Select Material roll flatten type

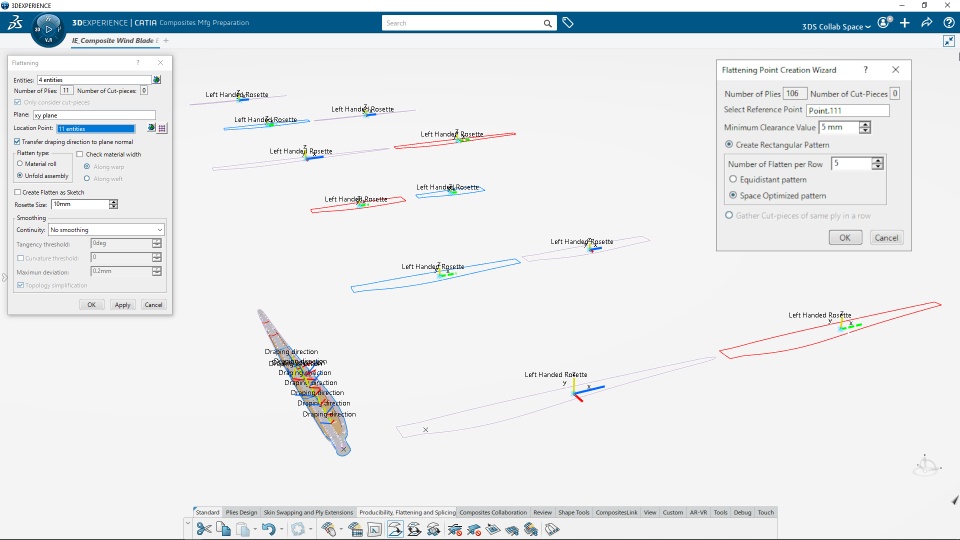pyautogui.click(x=20, y=163)
